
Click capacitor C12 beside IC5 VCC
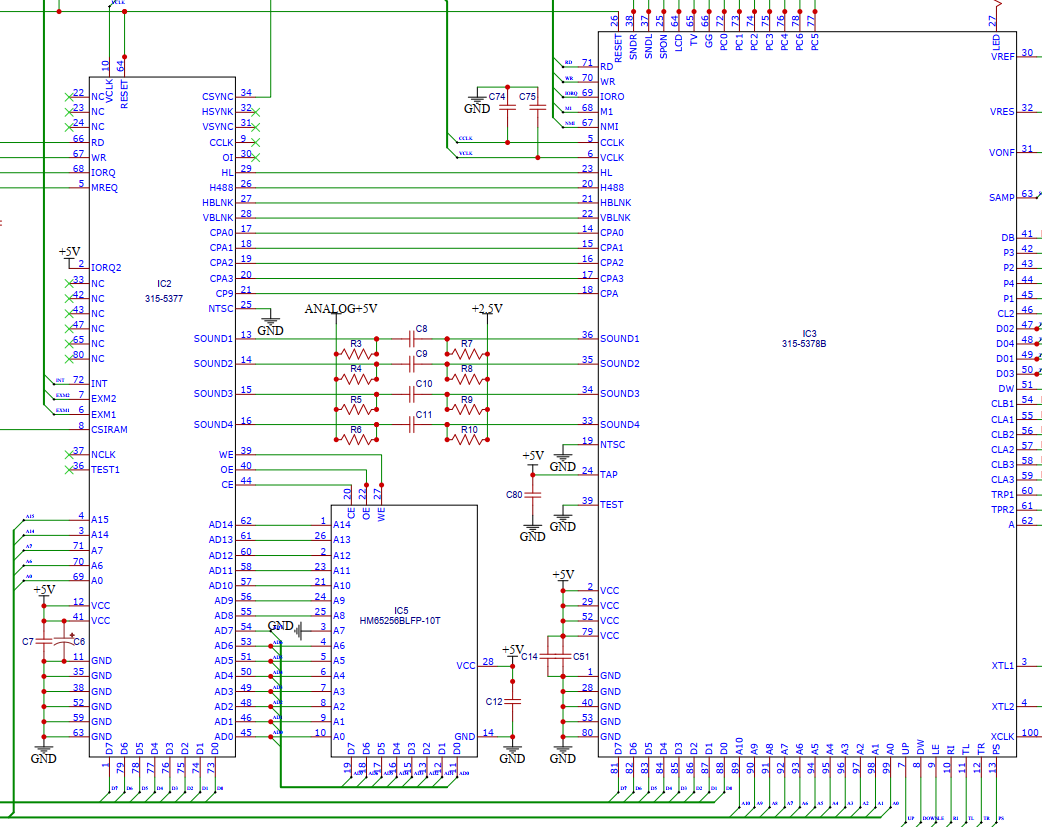pos(513,702)
